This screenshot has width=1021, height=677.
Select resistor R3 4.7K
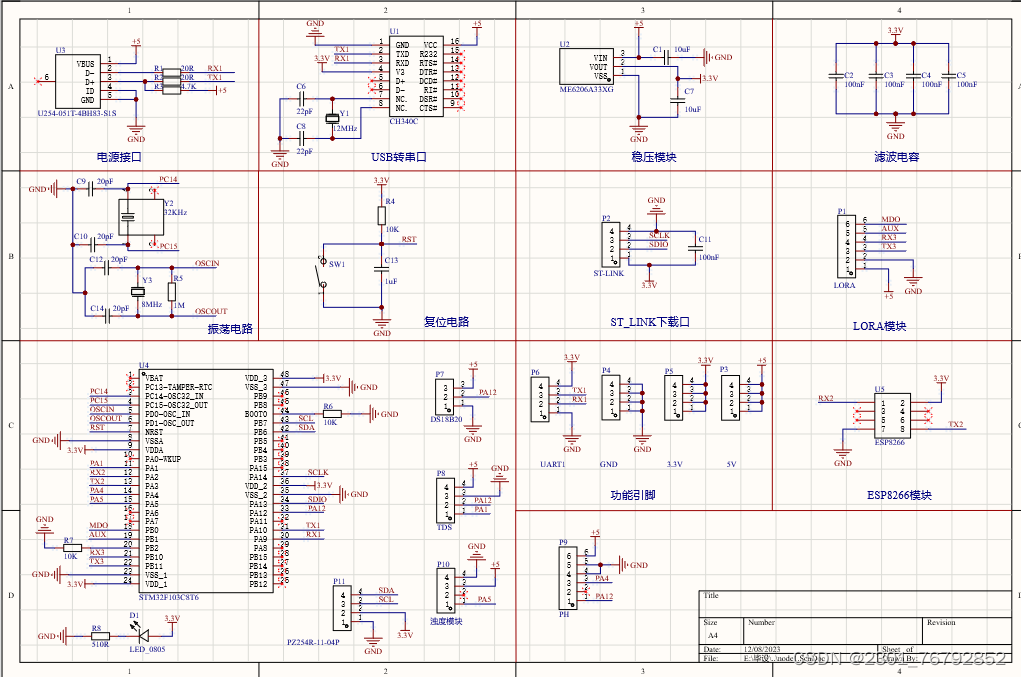pyautogui.click(x=171, y=89)
